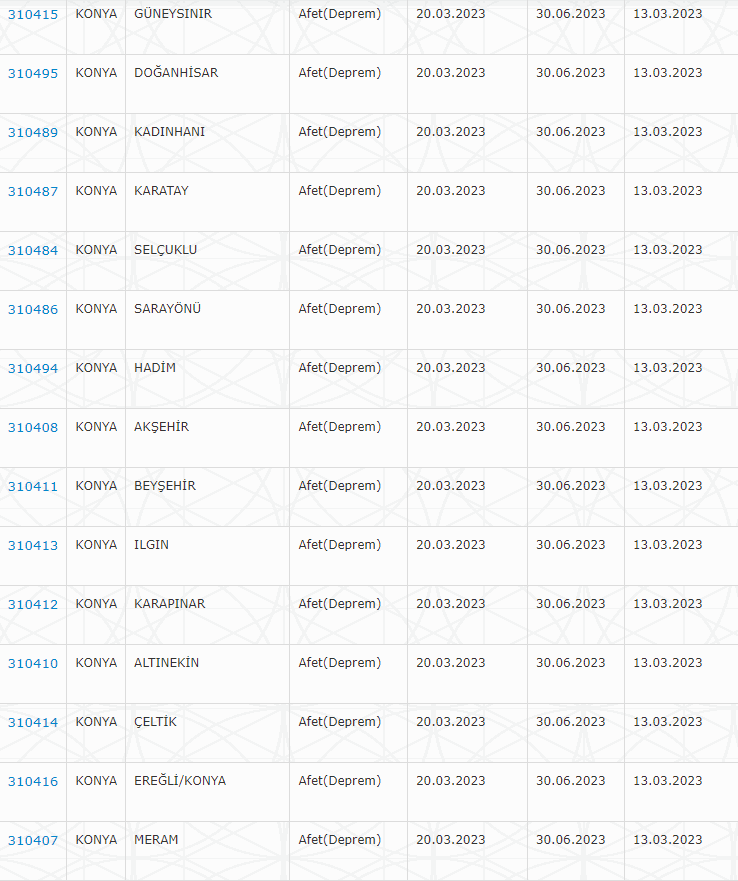Select record number 310487
Screen dimensions: 738x881
tap(33, 192)
